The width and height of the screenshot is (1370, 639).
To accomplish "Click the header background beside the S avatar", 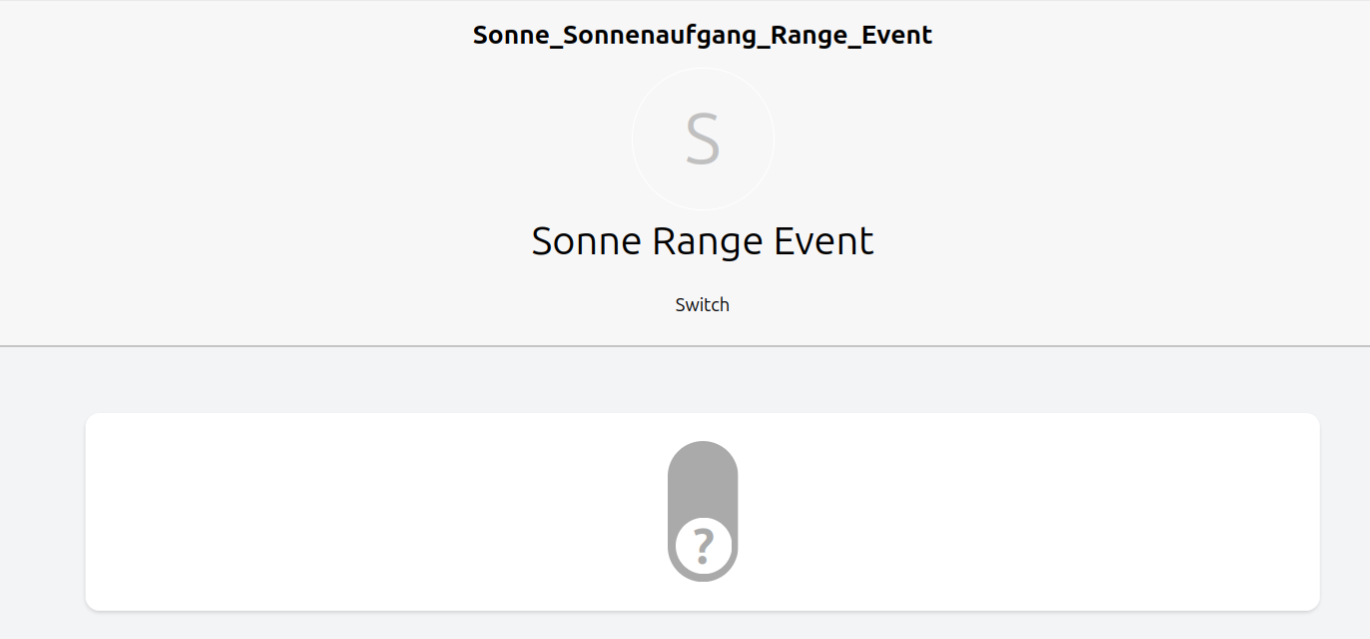I will pyautogui.click(x=400, y=139).
